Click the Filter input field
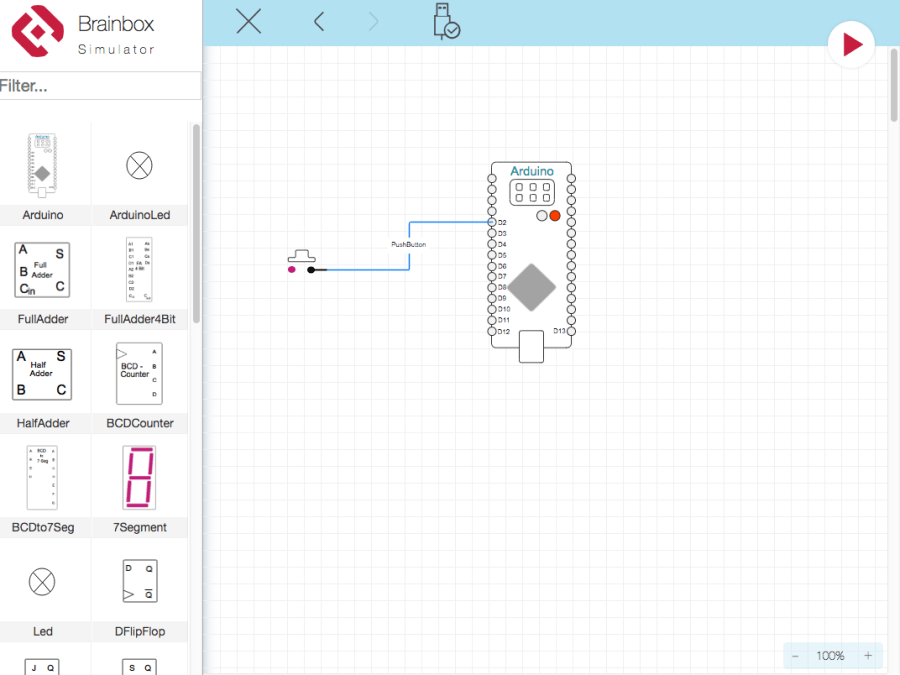The height and width of the screenshot is (675, 900). pyautogui.click(x=100, y=86)
